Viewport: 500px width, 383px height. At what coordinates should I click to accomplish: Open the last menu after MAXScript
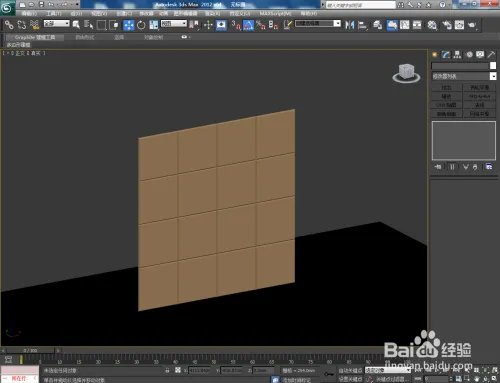[309, 14]
